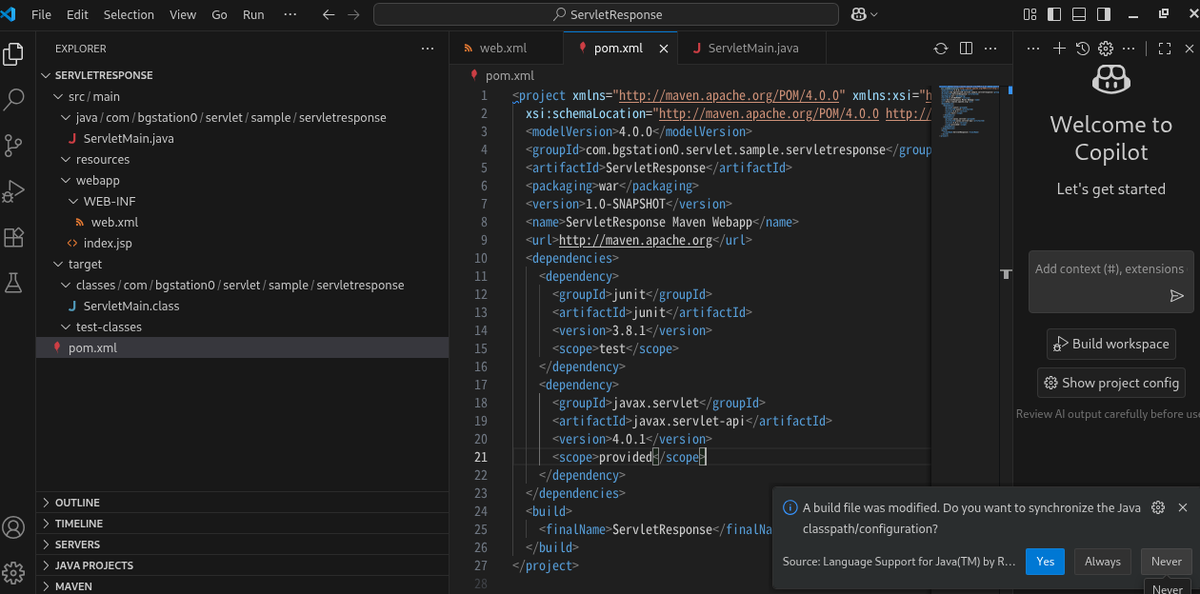
Task: Expand the TIMELINE section
Action: pyautogui.click(x=242, y=524)
